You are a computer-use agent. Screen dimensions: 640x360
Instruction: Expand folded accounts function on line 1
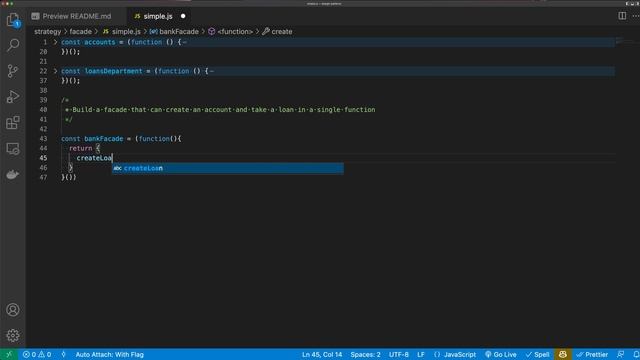click(56, 42)
